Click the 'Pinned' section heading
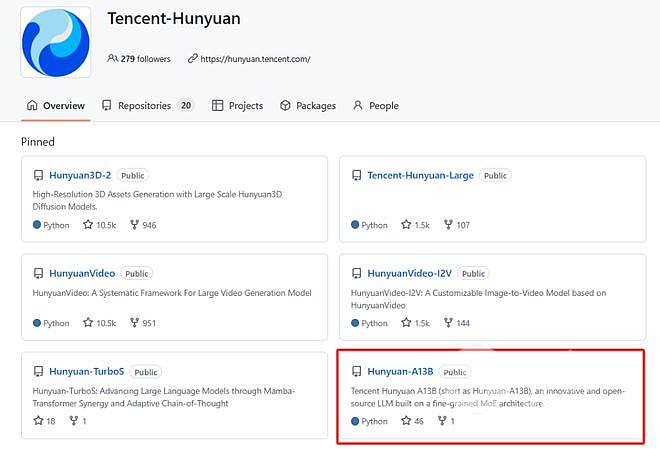660x449 pixels. pyautogui.click(x=38, y=142)
